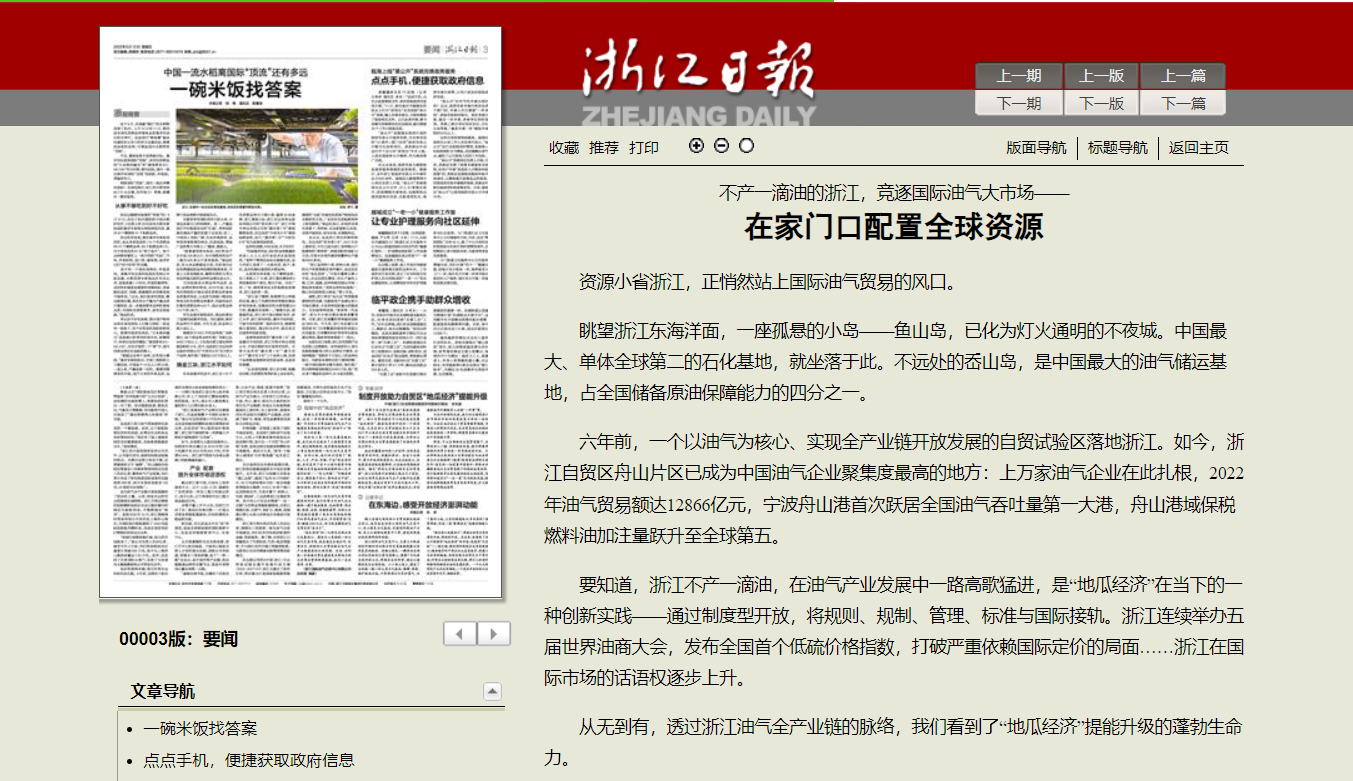The height and width of the screenshot is (781, 1353).
Task: Go to previous page with left arrow
Action: (460, 634)
